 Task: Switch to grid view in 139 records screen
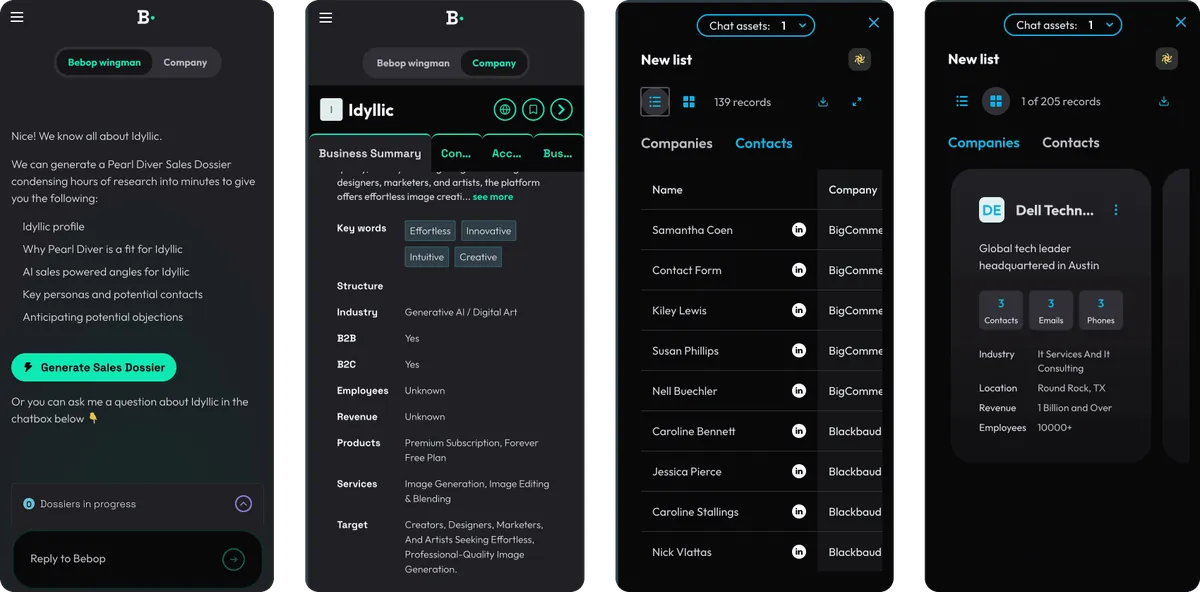click(x=689, y=101)
